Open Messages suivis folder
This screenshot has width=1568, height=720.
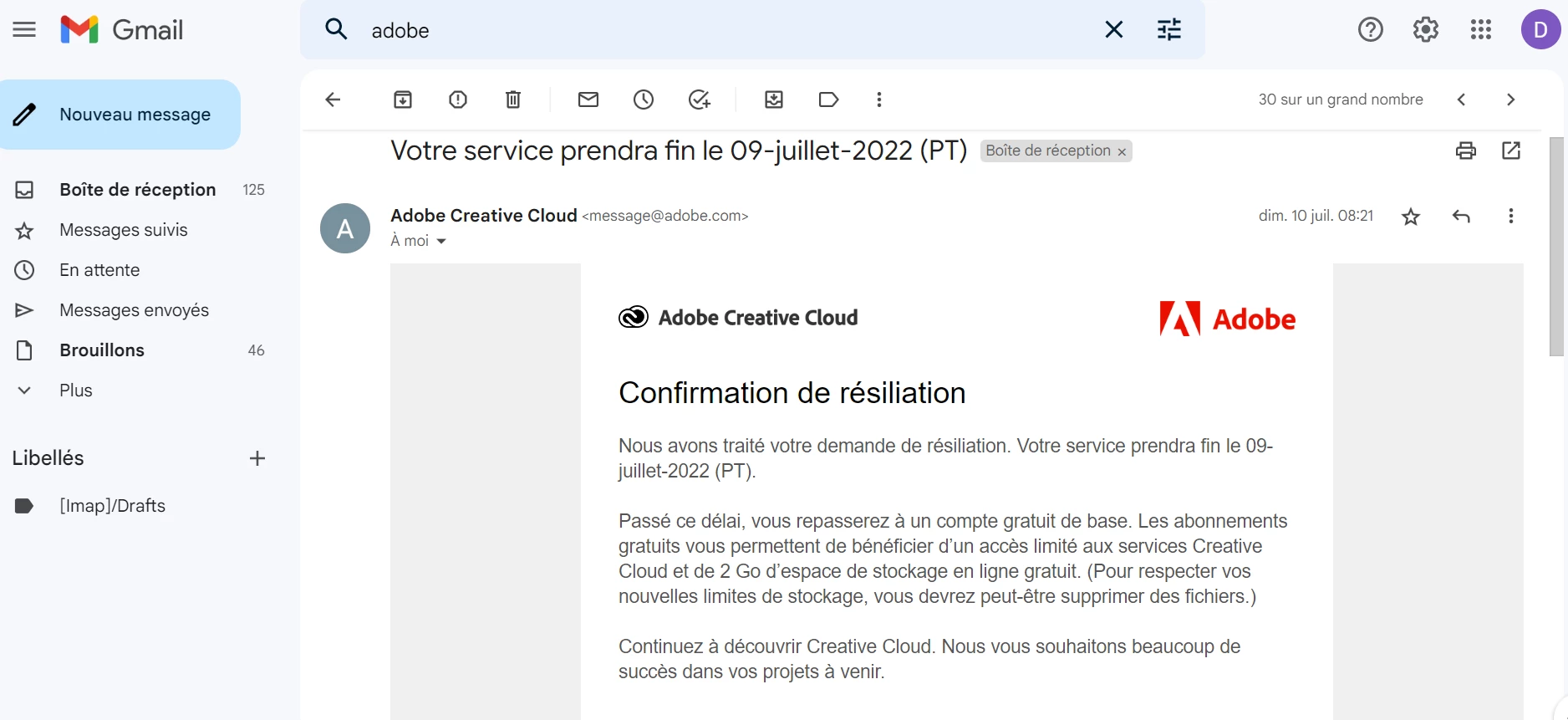(x=124, y=230)
